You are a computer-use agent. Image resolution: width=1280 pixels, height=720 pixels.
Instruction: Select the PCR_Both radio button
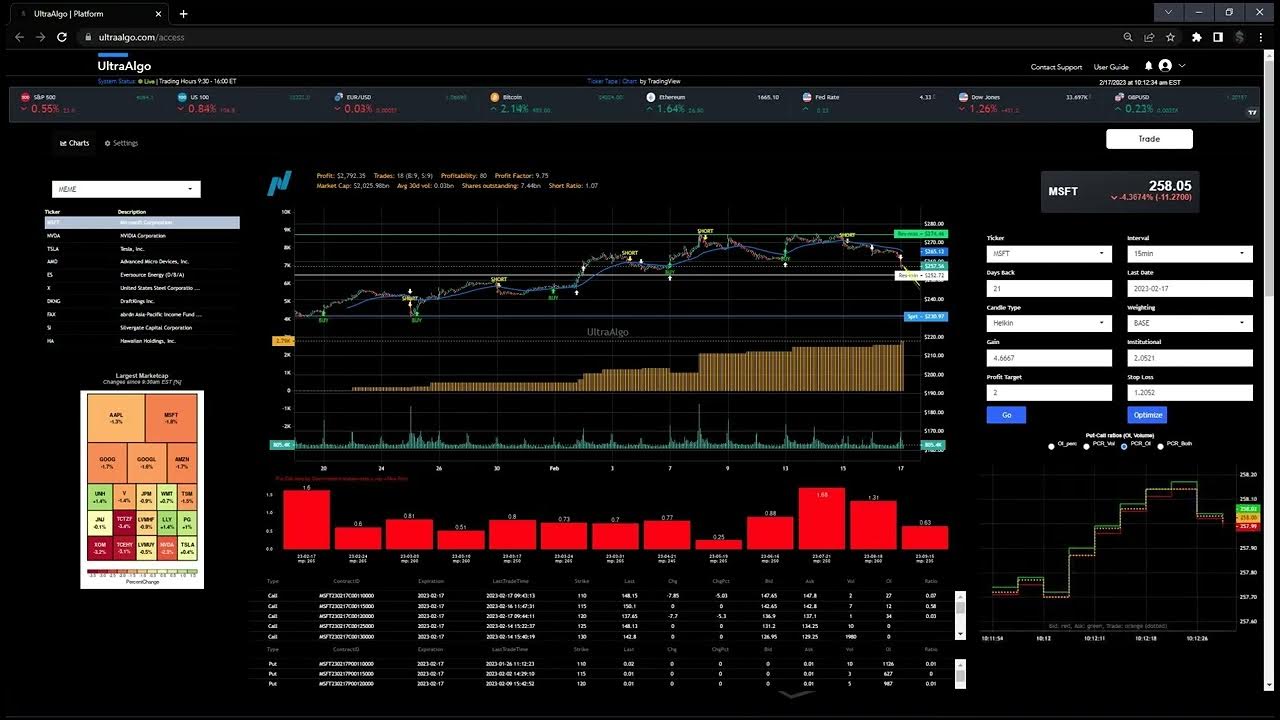[1160, 446]
